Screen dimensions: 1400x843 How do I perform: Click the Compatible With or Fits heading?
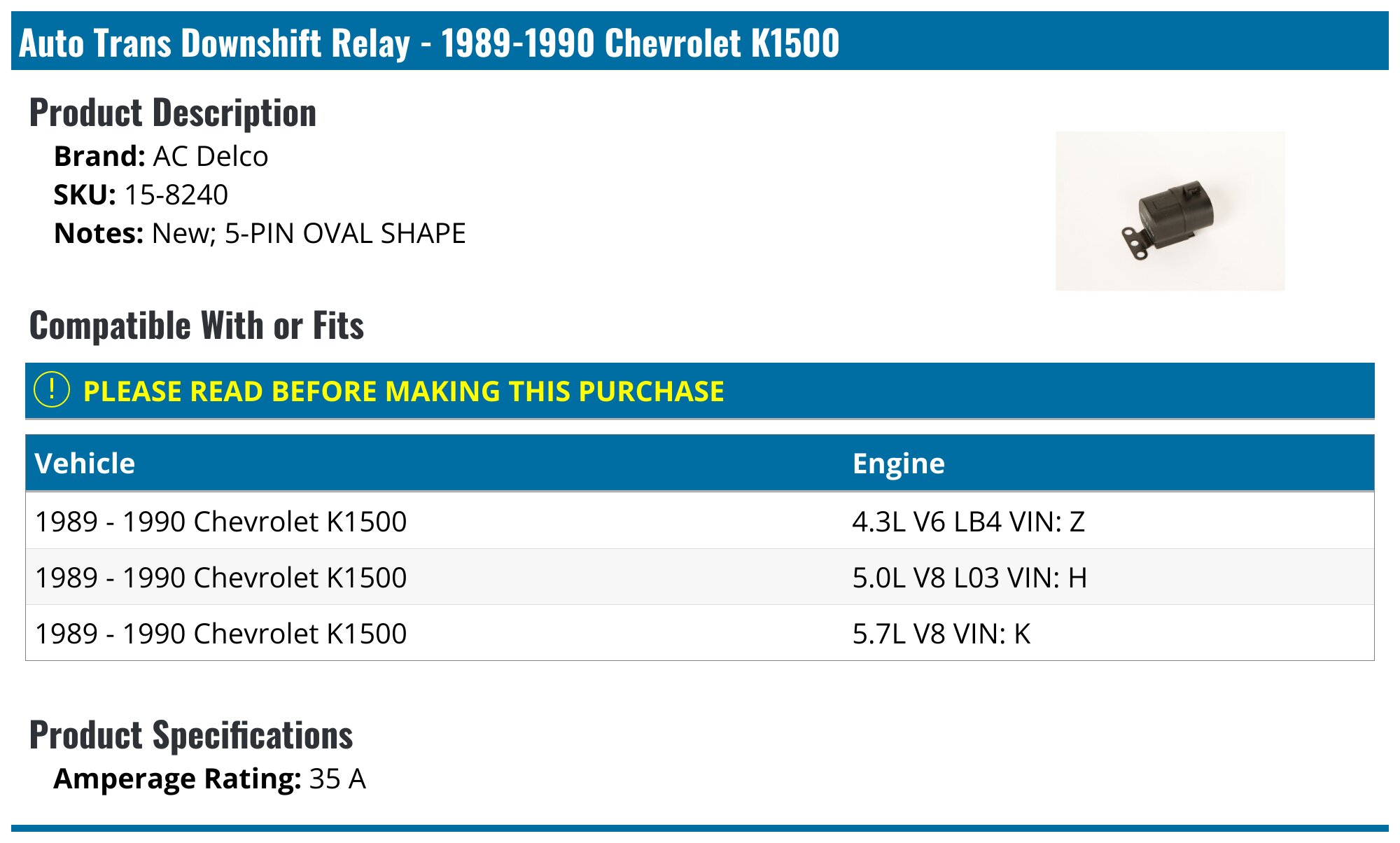(x=197, y=326)
